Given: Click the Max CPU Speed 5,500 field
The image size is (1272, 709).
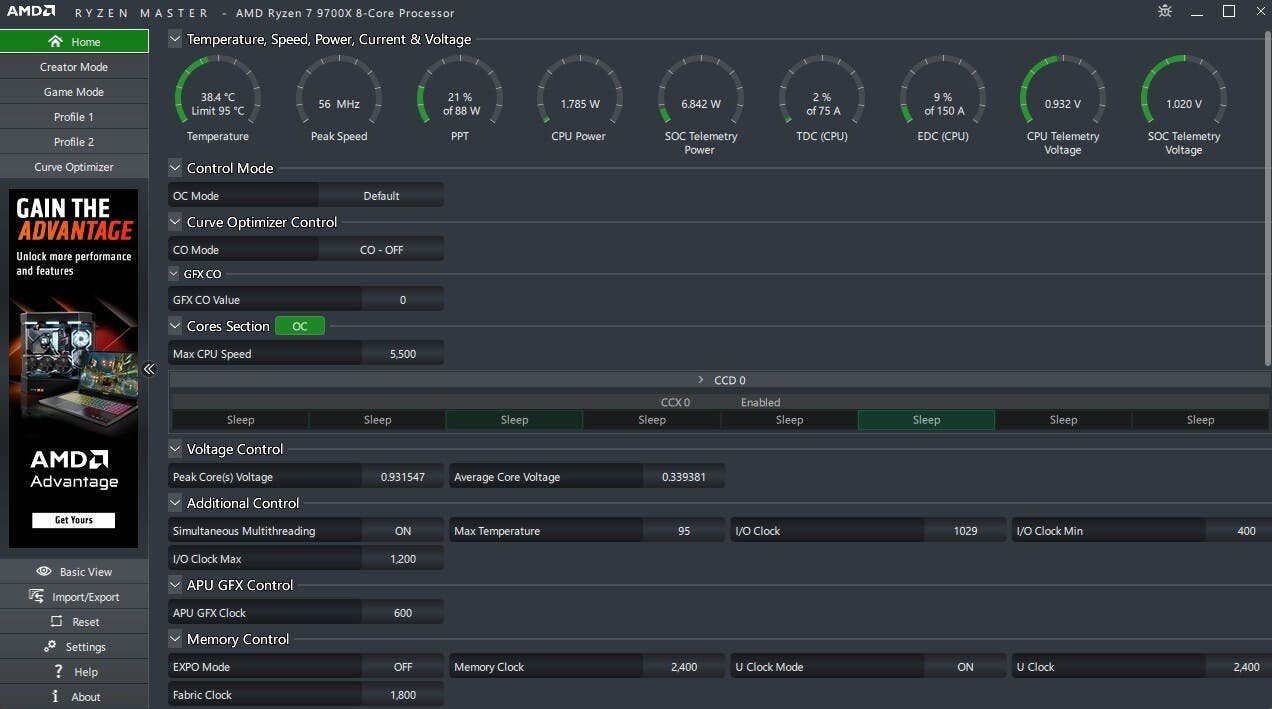Looking at the screenshot, I should (403, 354).
